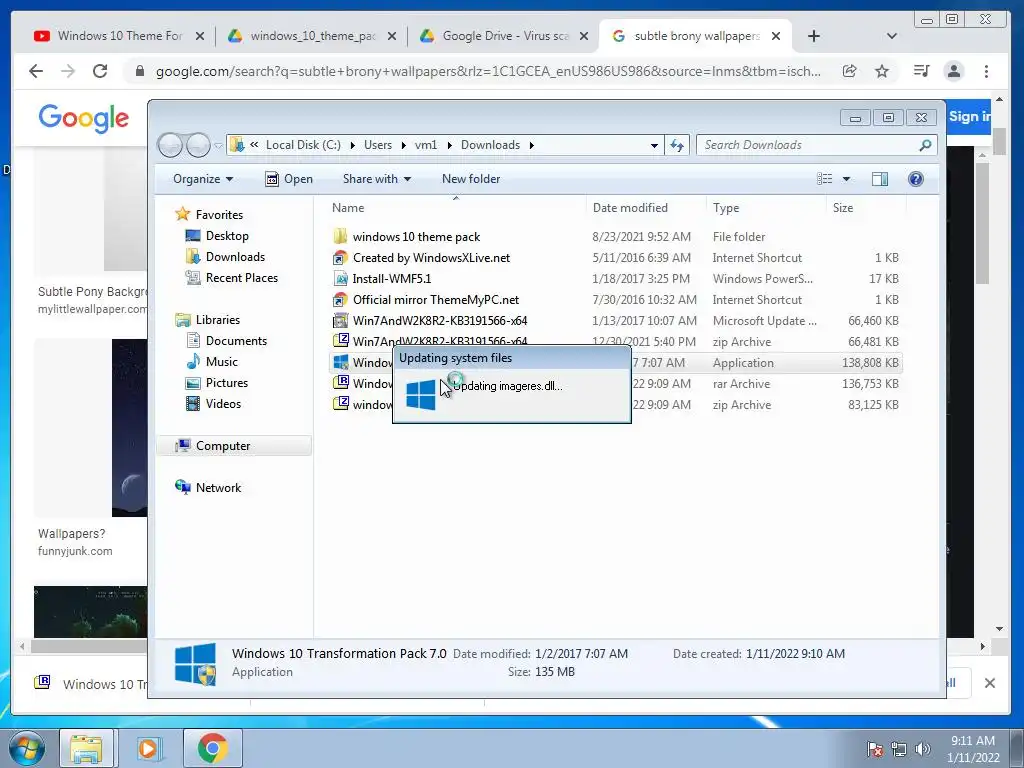This screenshot has height=768, width=1024.
Task: Open Chrome media control icon
Action: coord(921,71)
